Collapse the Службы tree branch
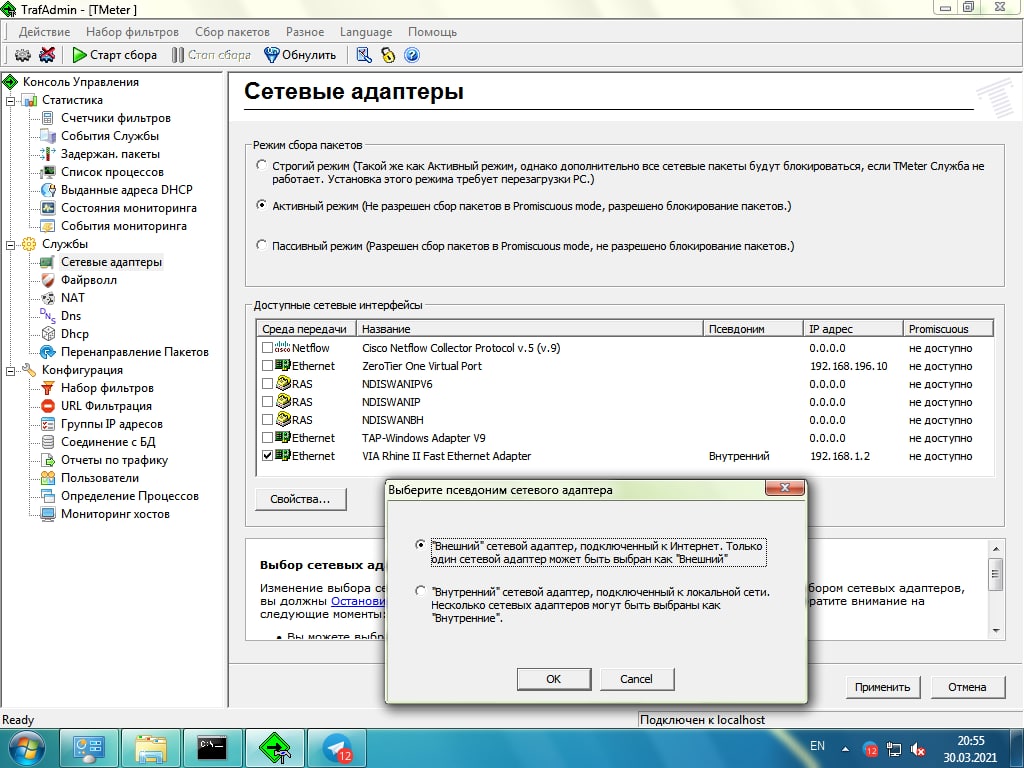This screenshot has width=1024, height=768. pyautogui.click(x=10, y=245)
